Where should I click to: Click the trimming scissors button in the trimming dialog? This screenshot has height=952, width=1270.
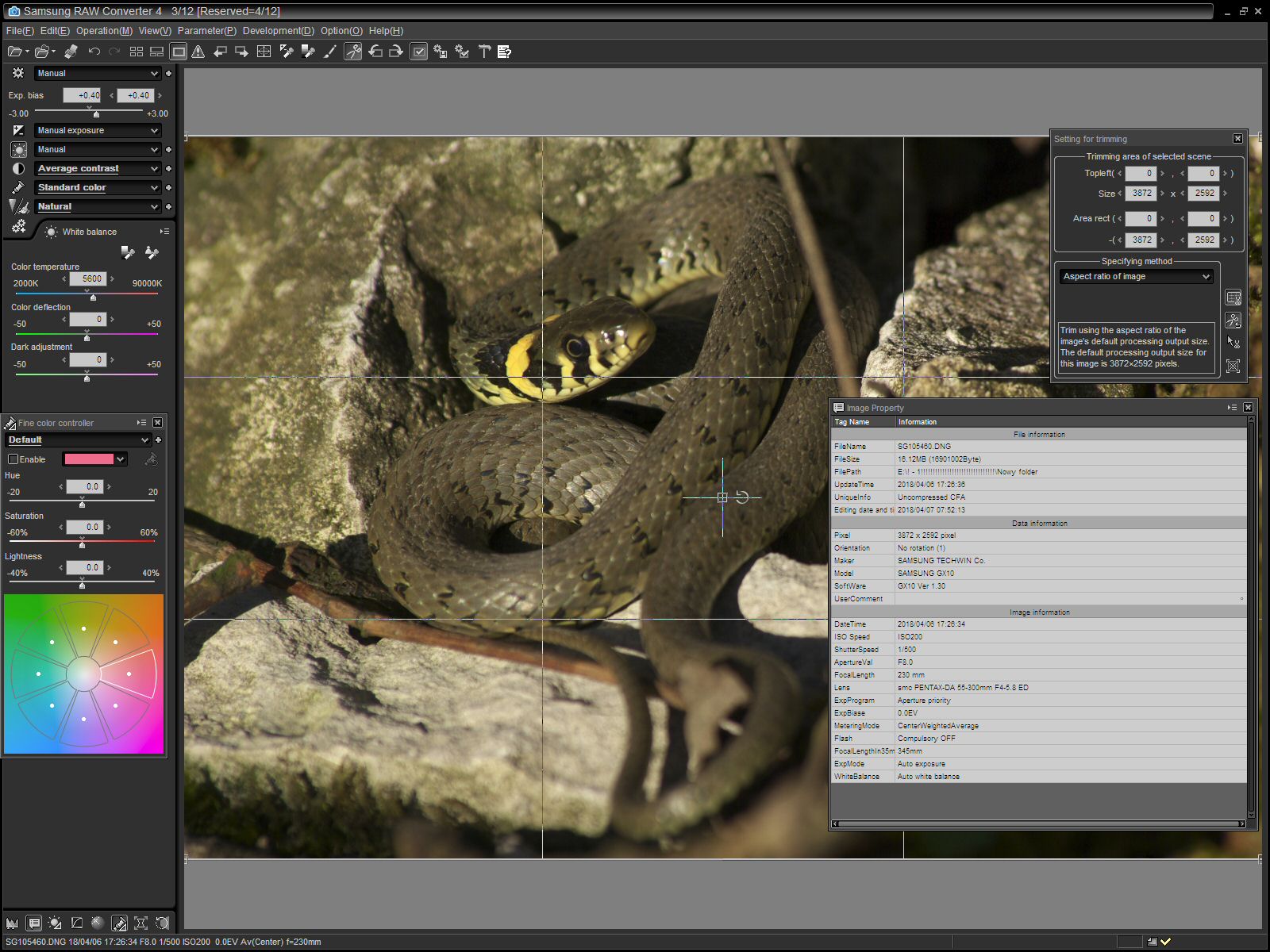coord(1233,321)
